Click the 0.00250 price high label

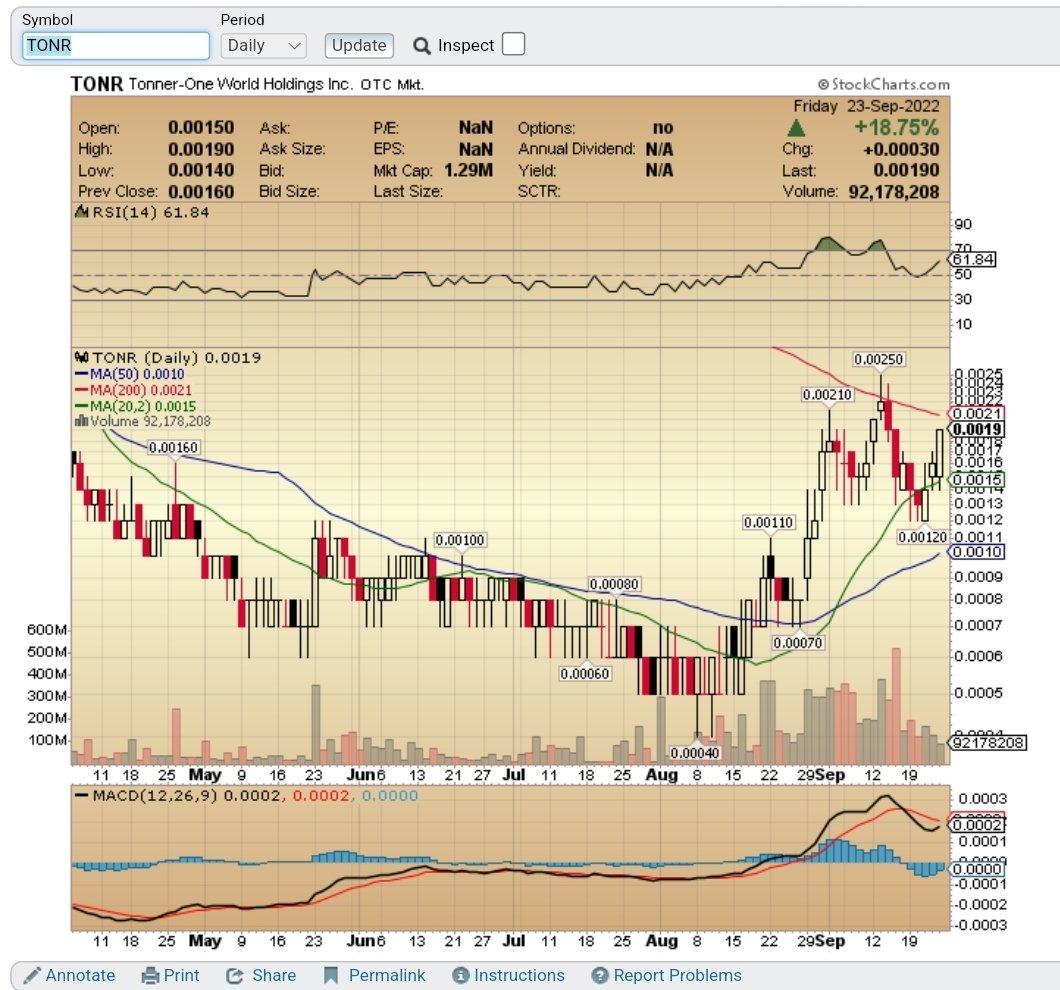click(878, 359)
